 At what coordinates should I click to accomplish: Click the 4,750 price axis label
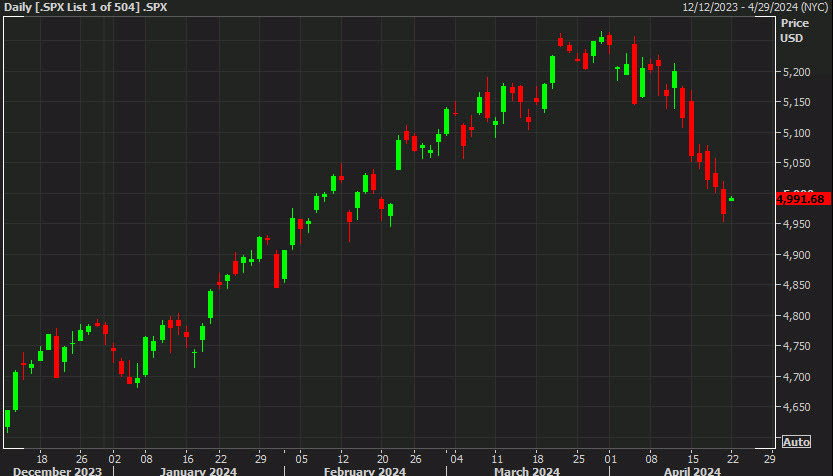[x=796, y=346]
